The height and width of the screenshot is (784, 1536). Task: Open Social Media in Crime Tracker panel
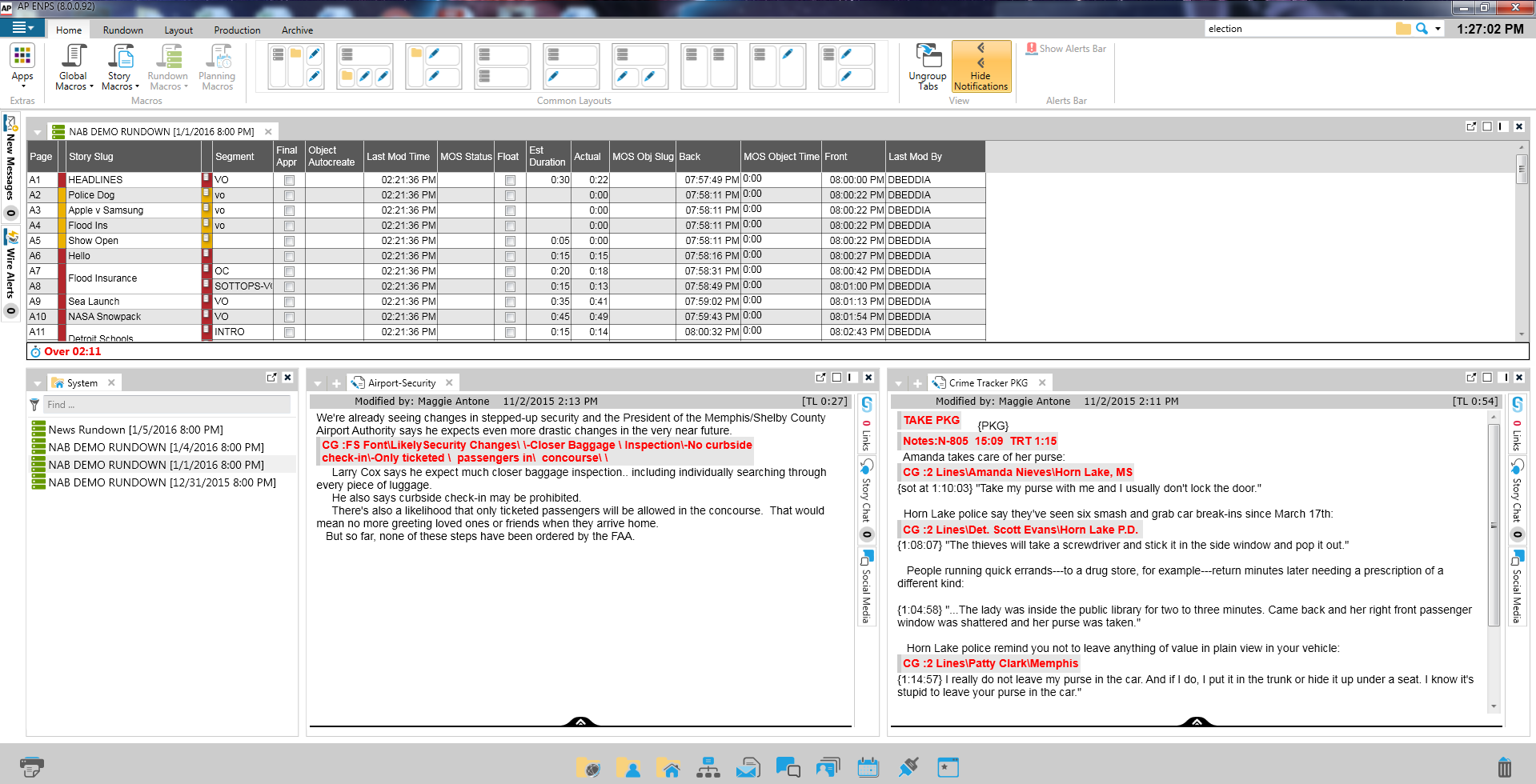pos(1517,586)
